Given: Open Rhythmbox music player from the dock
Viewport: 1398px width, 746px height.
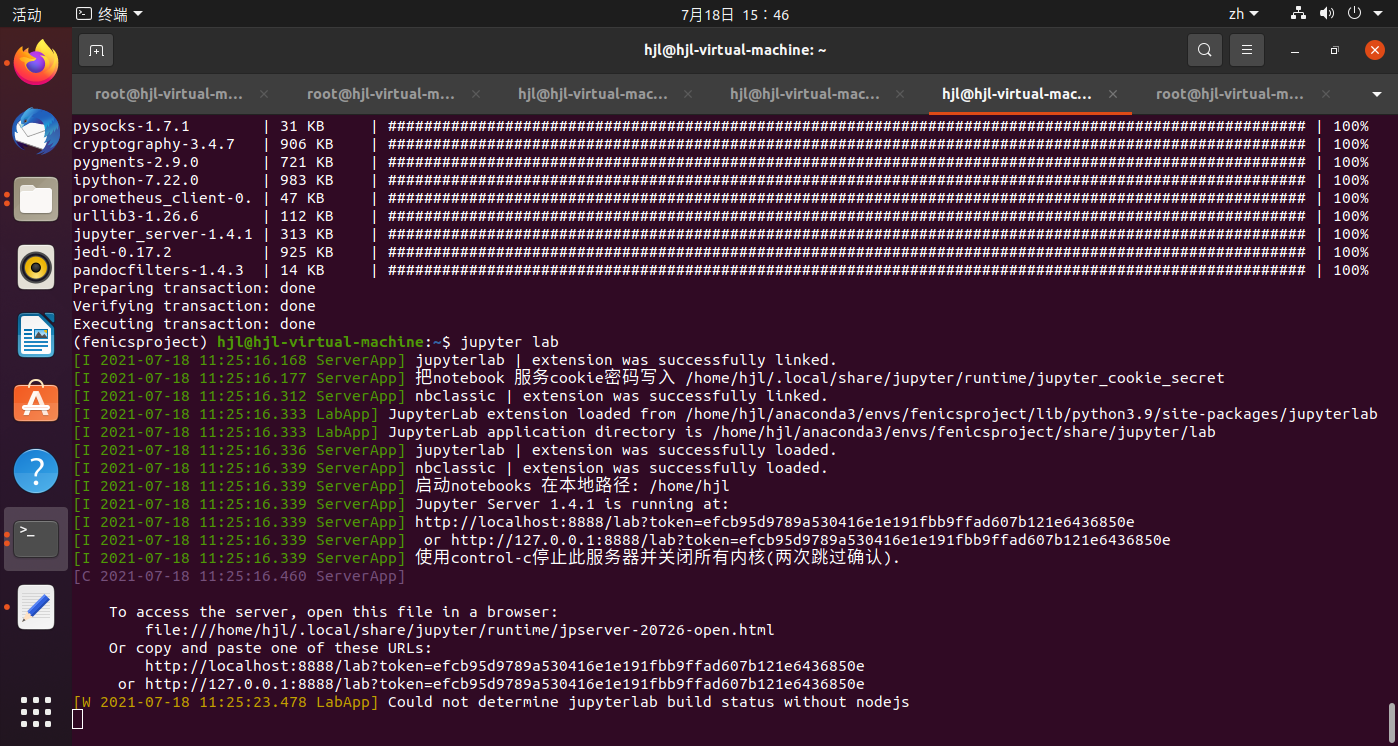Looking at the screenshot, I should point(35,267).
